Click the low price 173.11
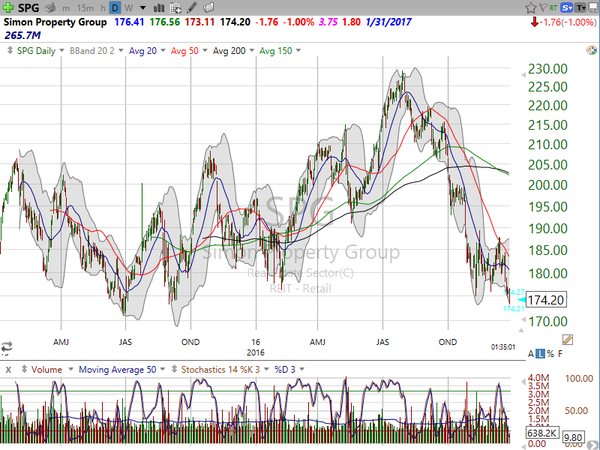This screenshot has height=450, width=600. pyautogui.click(x=200, y=22)
